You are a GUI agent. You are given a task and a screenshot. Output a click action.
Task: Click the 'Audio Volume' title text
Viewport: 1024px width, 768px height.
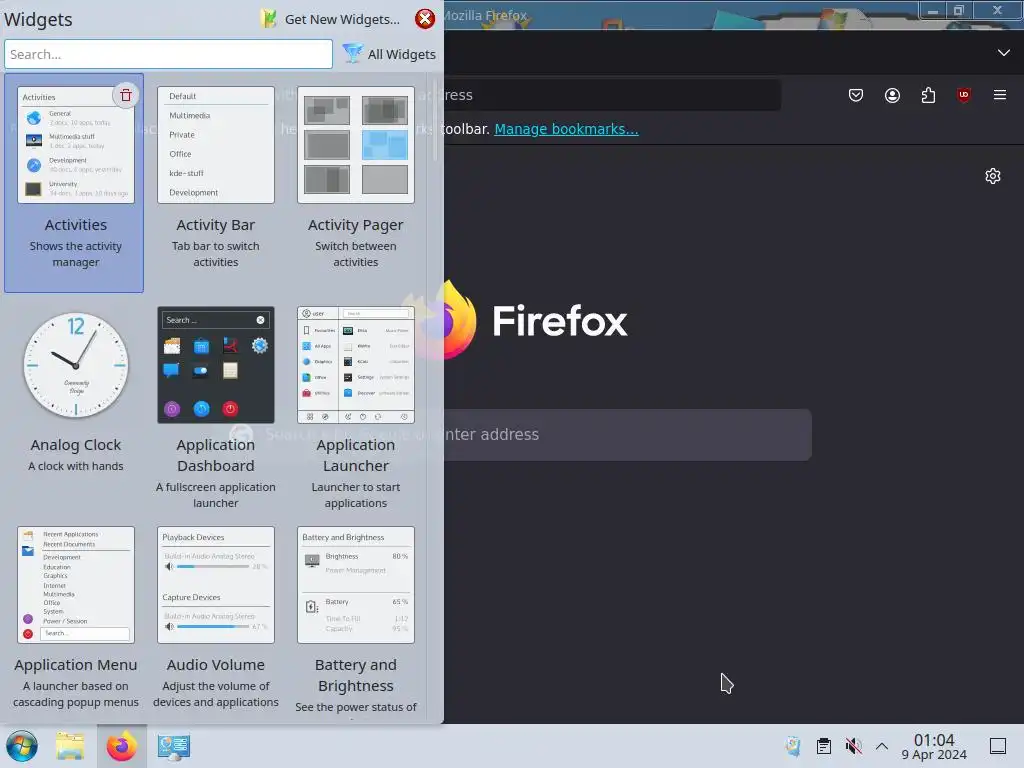tap(216, 665)
